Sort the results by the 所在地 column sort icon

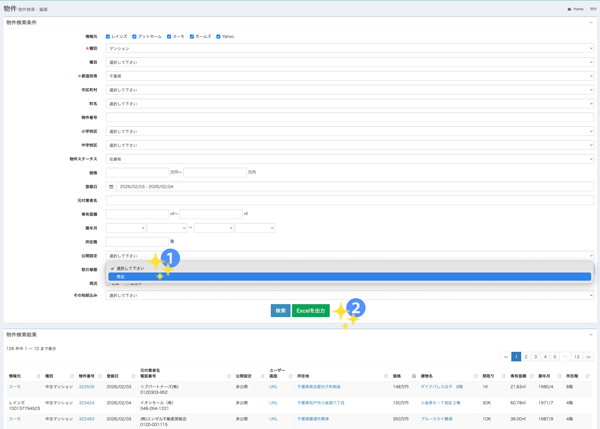point(386,376)
